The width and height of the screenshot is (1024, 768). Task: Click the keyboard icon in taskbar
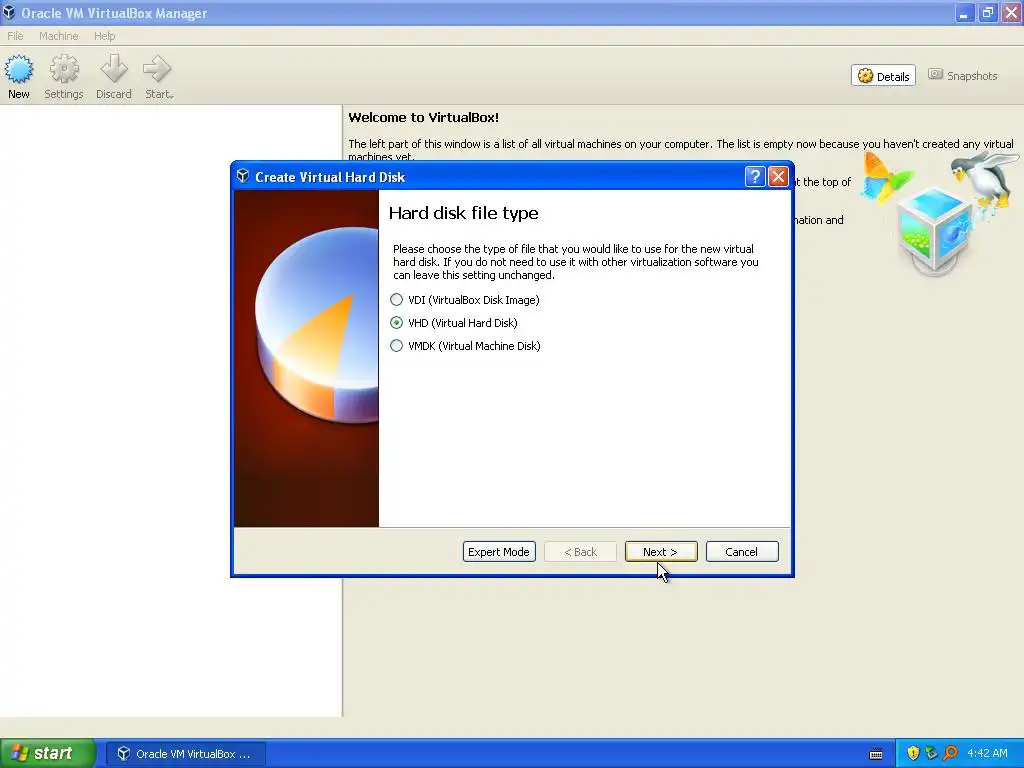[876, 754]
